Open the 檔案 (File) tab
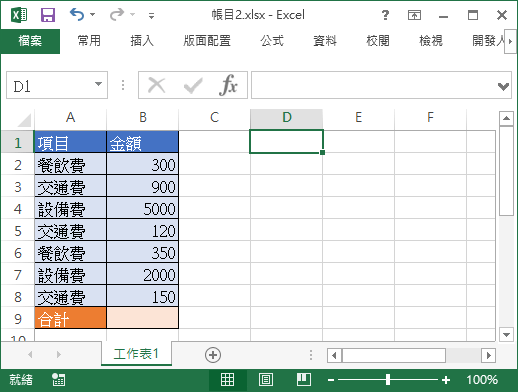Viewport: 518px width, 392px height. [30, 41]
